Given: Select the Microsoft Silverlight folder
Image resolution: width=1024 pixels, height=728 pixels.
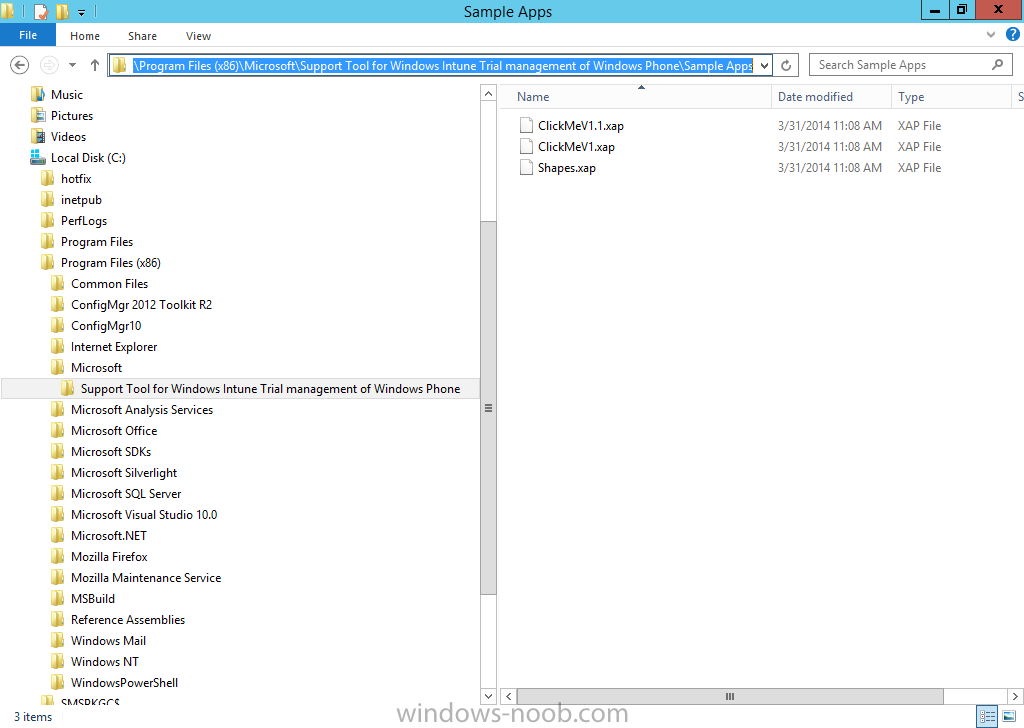Looking at the screenshot, I should [x=124, y=473].
